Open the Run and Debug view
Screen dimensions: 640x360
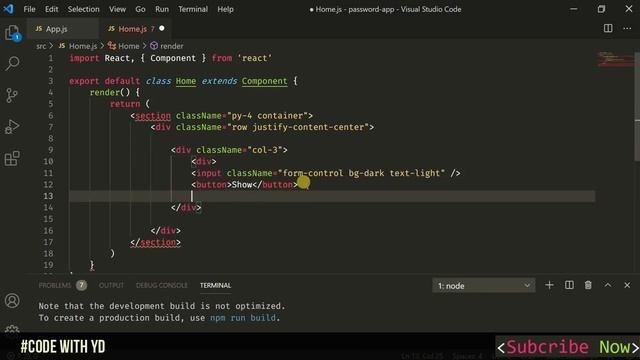(12, 127)
